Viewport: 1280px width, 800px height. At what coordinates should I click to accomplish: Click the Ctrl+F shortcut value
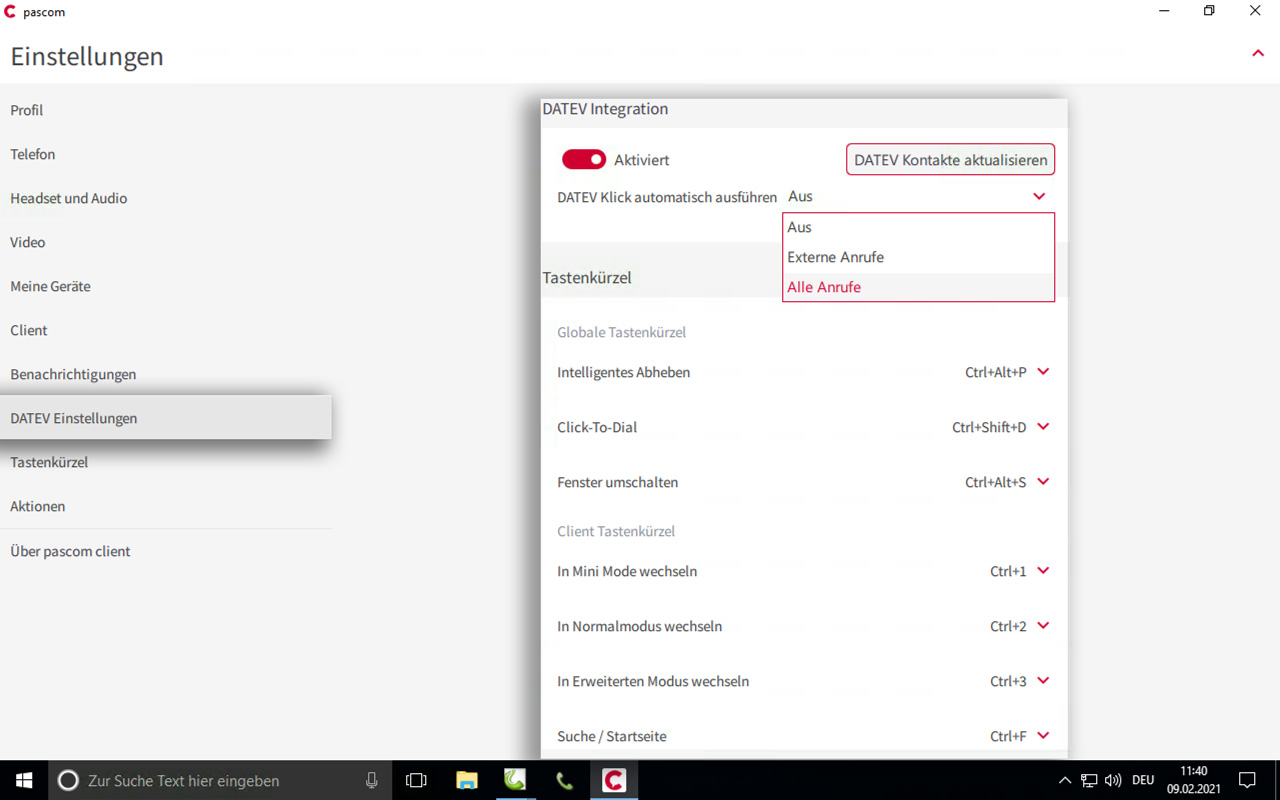click(x=1008, y=736)
